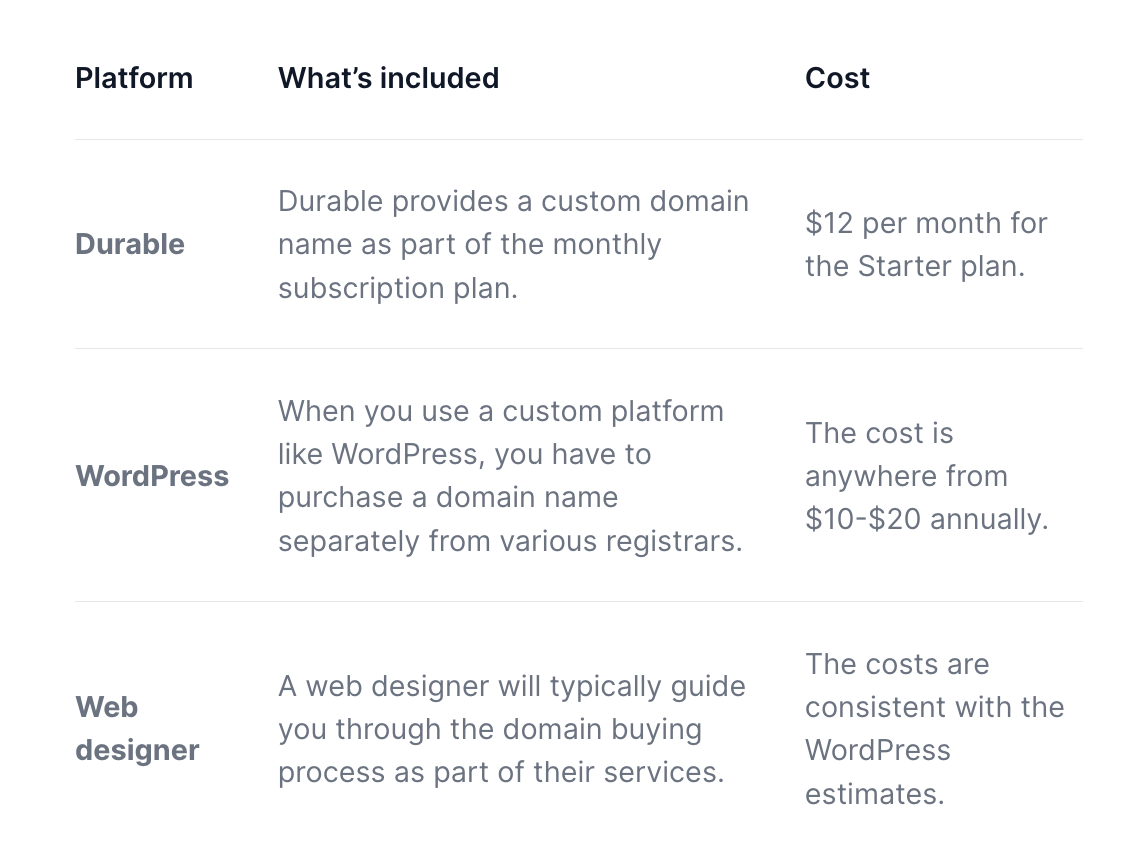
Task: Click the $10-$20 annually cost cell
Action: 926,519
